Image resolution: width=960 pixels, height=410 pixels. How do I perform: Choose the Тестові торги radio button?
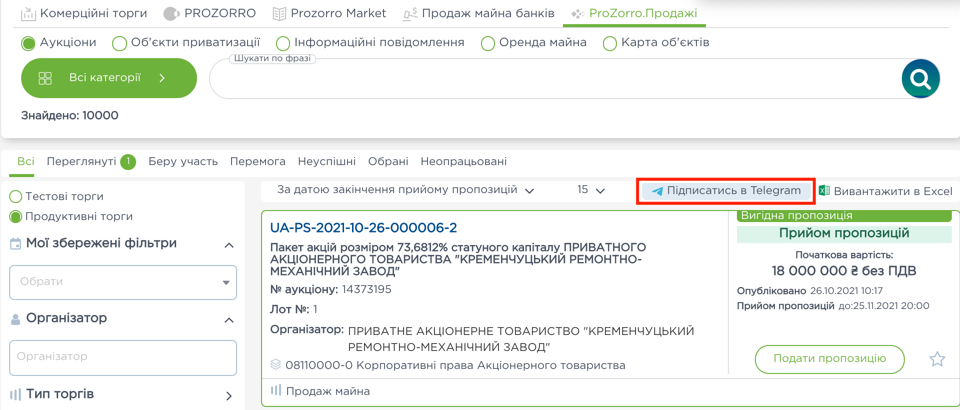click(16, 197)
